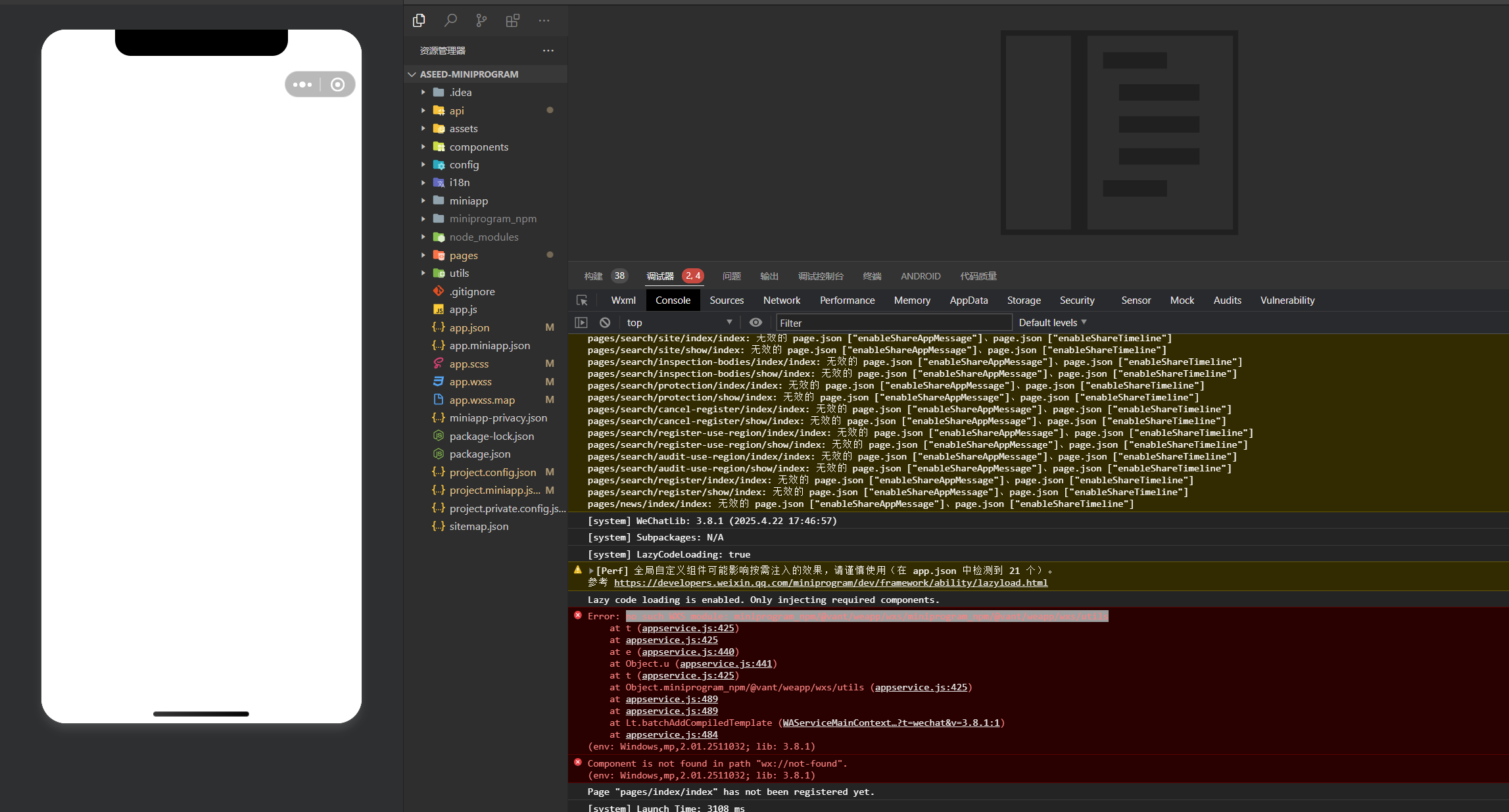Open the extensions blocks icon
This screenshot has width=1509, height=812.
(x=513, y=20)
